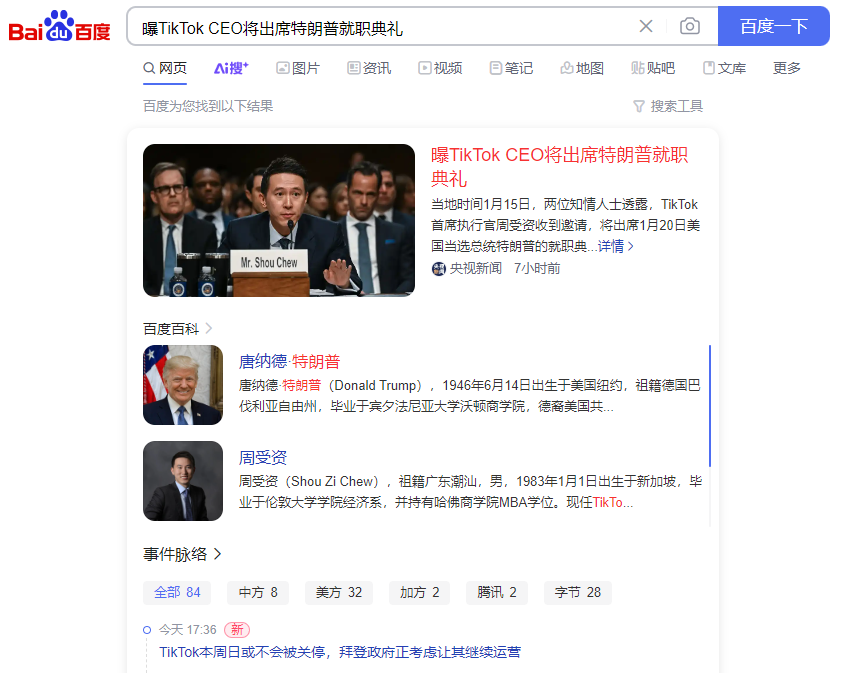Filter timeline by 加方 2
The width and height of the screenshot is (843, 673).
pos(419,592)
